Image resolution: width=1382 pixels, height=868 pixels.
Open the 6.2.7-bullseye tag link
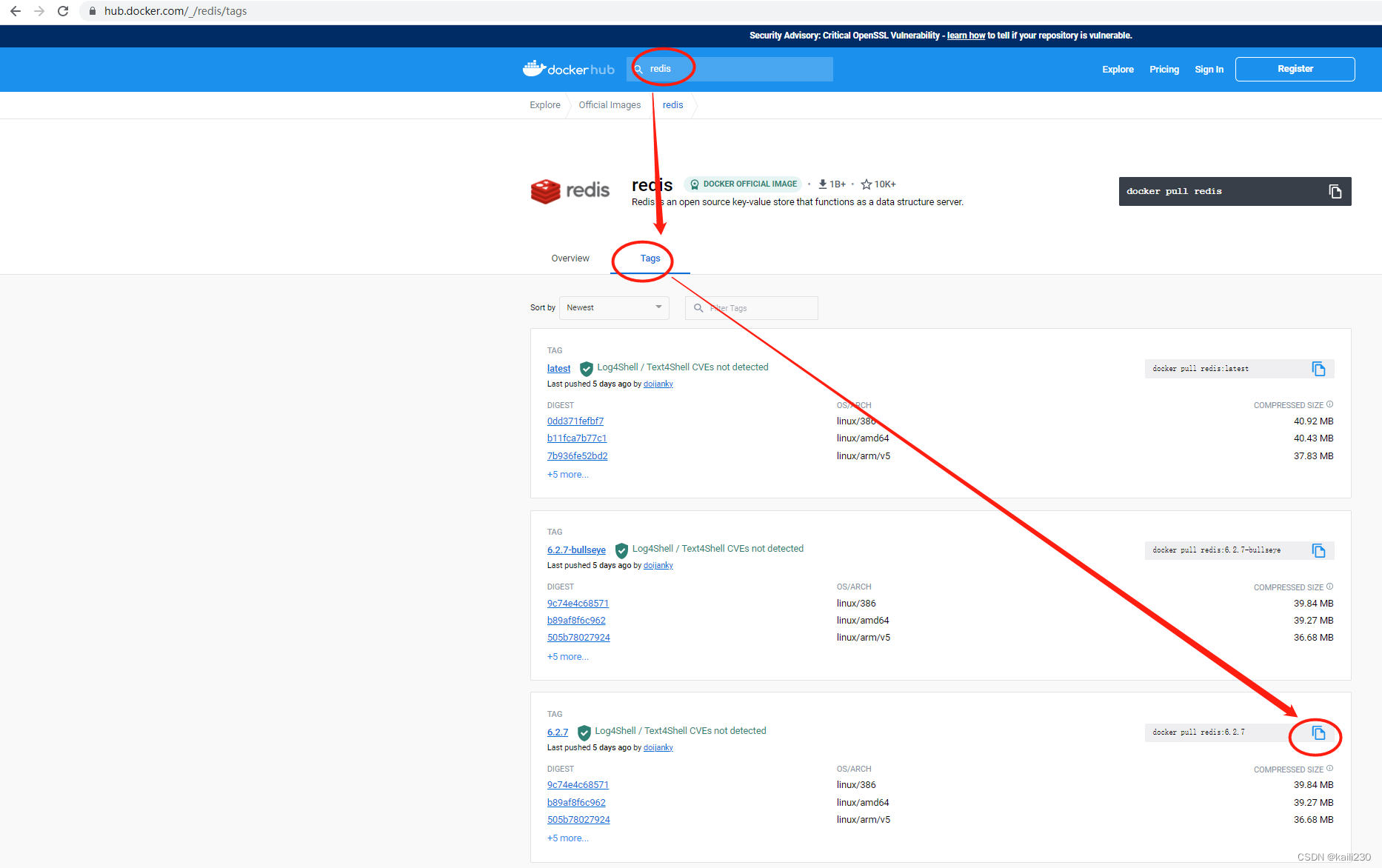[x=576, y=550]
